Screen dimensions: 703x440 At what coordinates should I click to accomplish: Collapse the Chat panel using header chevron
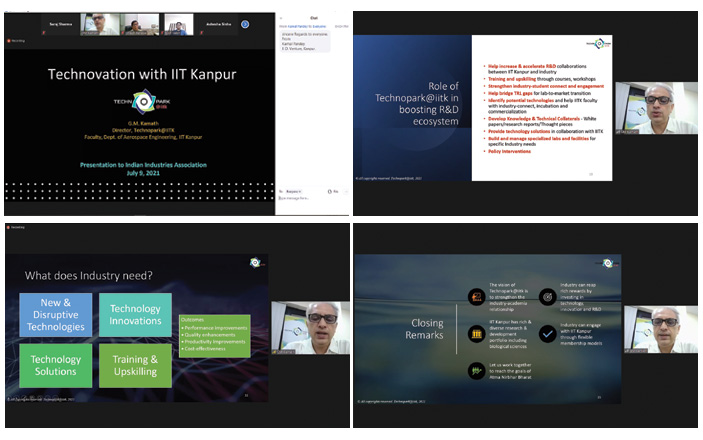coord(282,17)
